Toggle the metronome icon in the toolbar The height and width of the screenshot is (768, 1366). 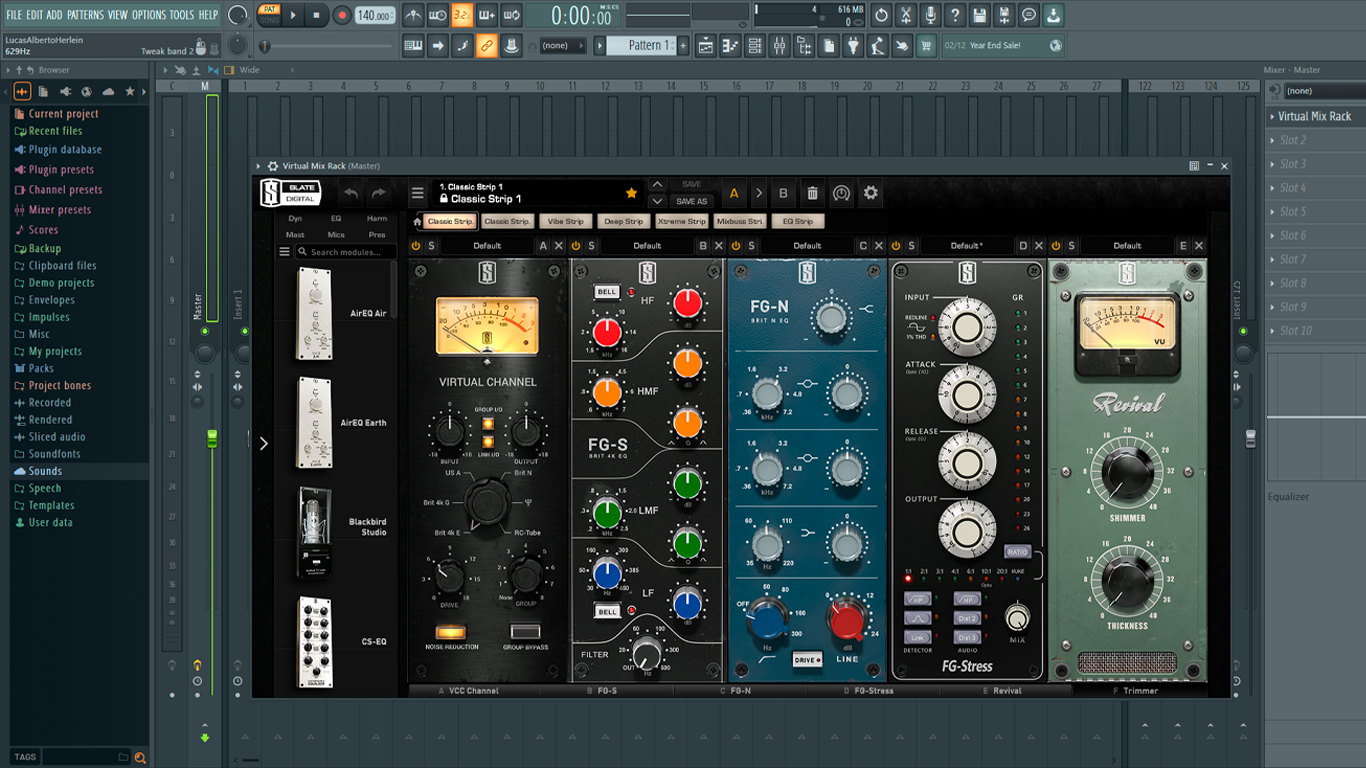[x=413, y=15]
